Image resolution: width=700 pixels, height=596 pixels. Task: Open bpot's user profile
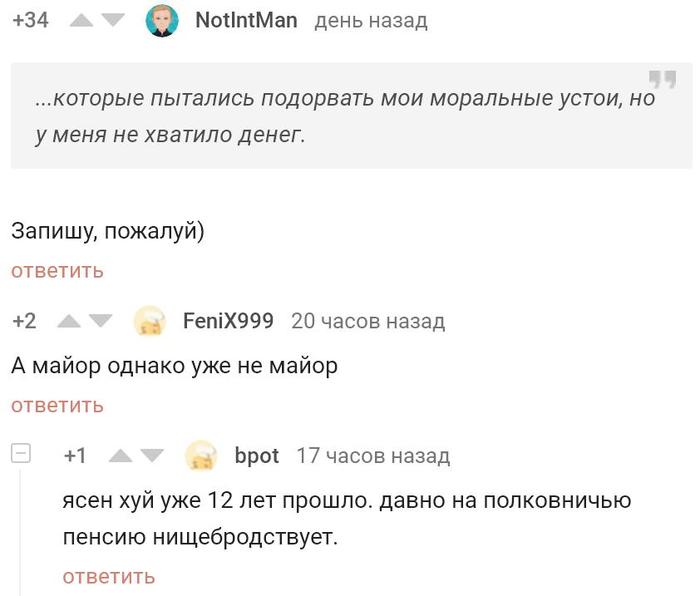(x=256, y=456)
